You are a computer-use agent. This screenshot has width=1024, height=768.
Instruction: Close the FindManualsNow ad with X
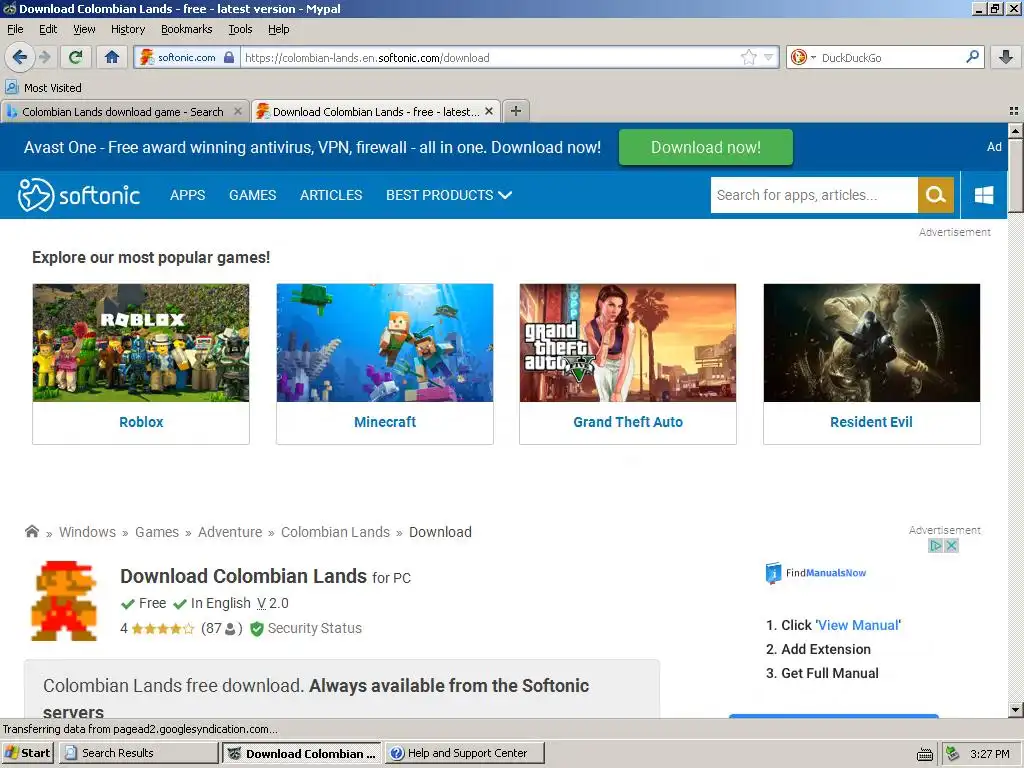point(952,545)
